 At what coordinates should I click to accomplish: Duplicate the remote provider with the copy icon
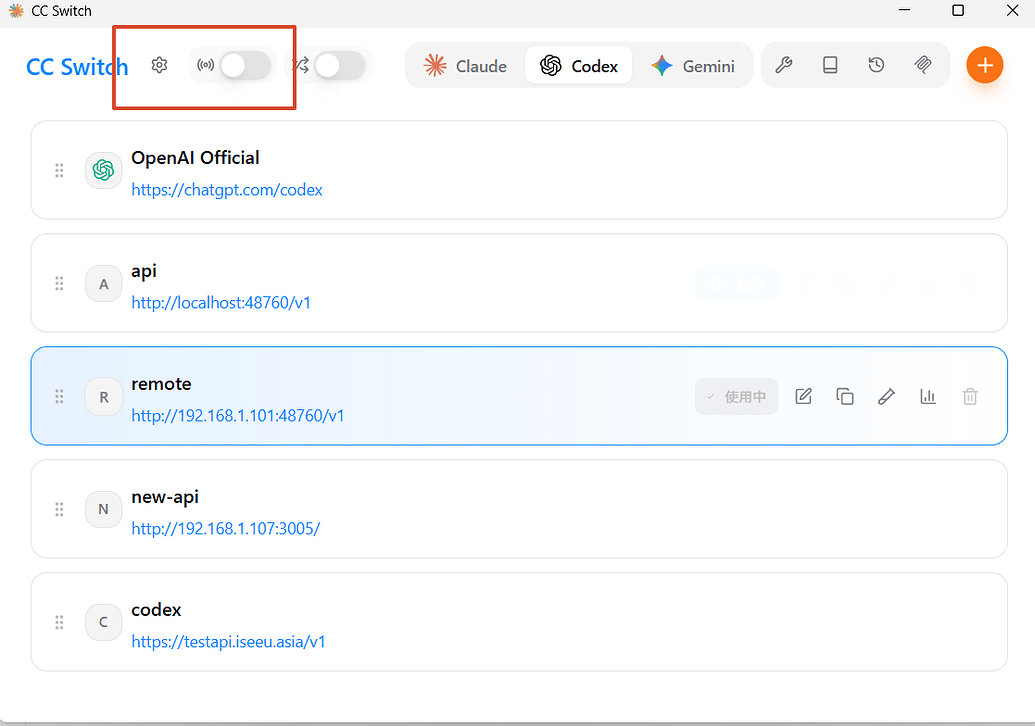(845, 396)
